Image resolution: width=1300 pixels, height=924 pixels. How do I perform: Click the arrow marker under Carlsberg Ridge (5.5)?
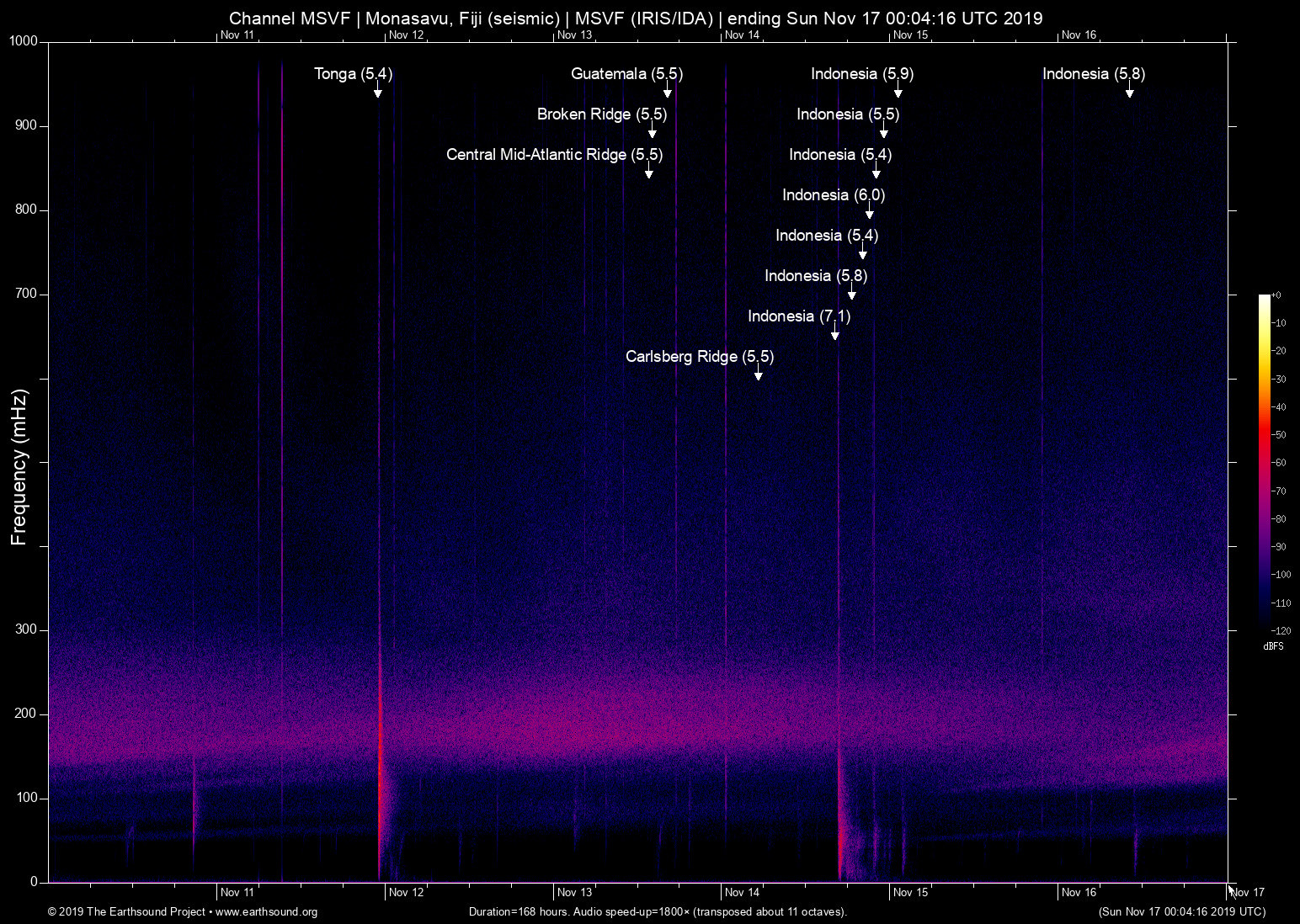click(x=759, y=374)
